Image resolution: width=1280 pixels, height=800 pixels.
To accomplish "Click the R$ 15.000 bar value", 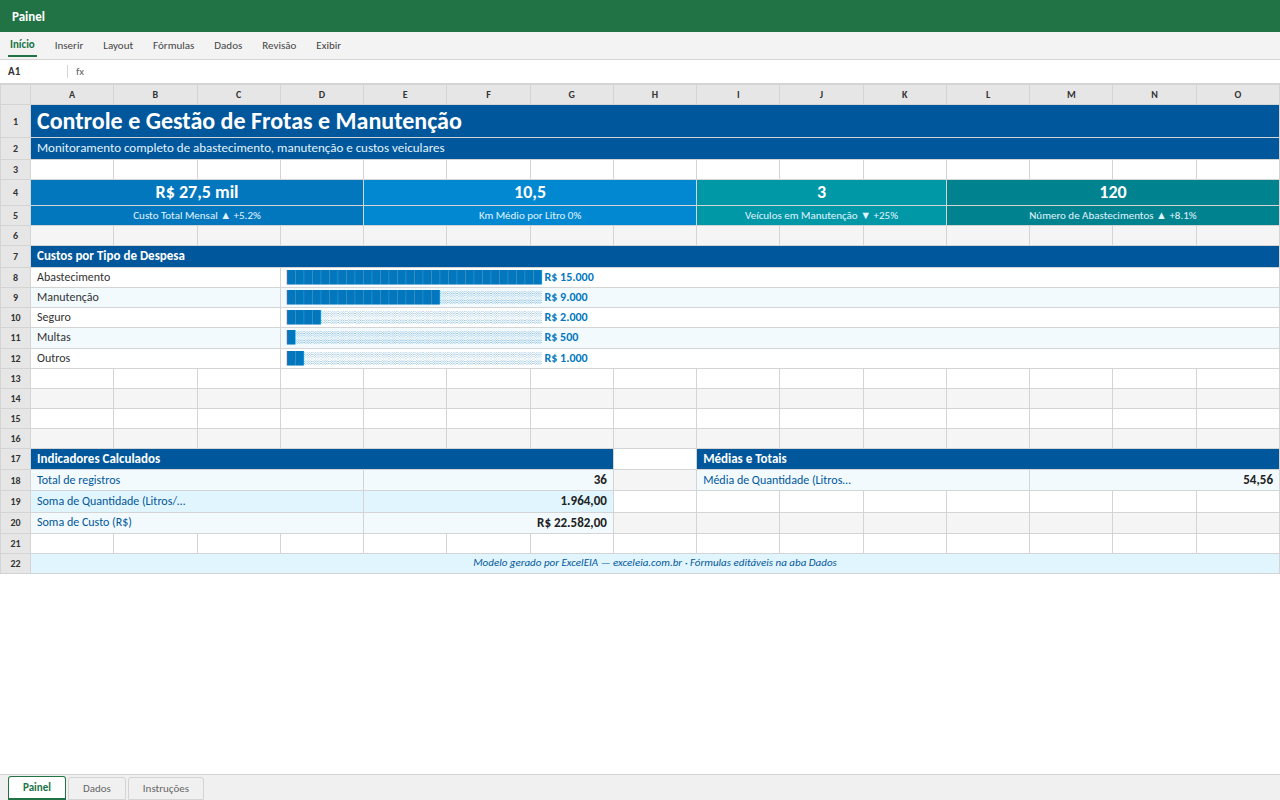I will [x=569, y=278].
